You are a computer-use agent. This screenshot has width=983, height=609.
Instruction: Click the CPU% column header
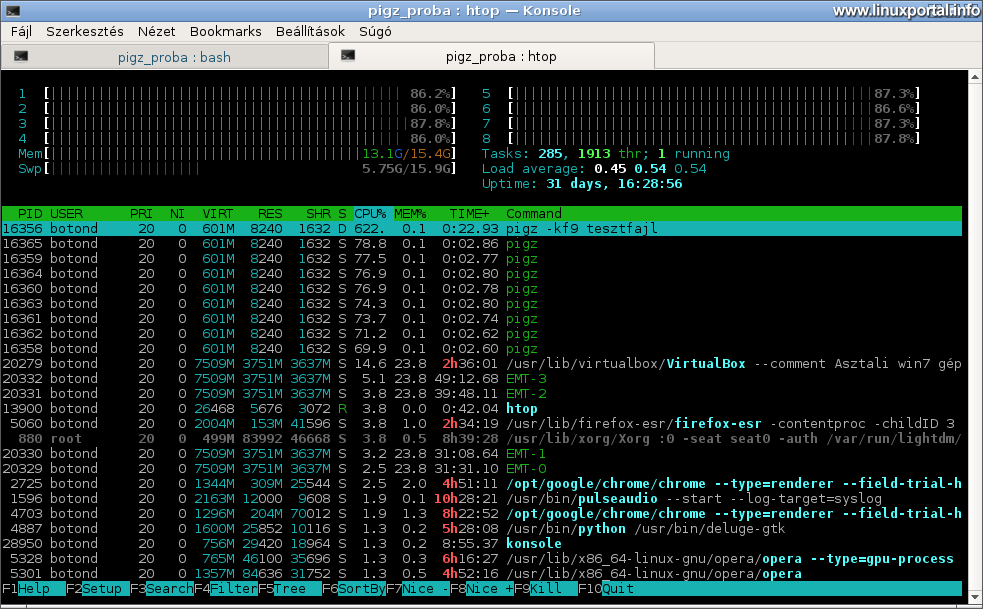point(371,214)
